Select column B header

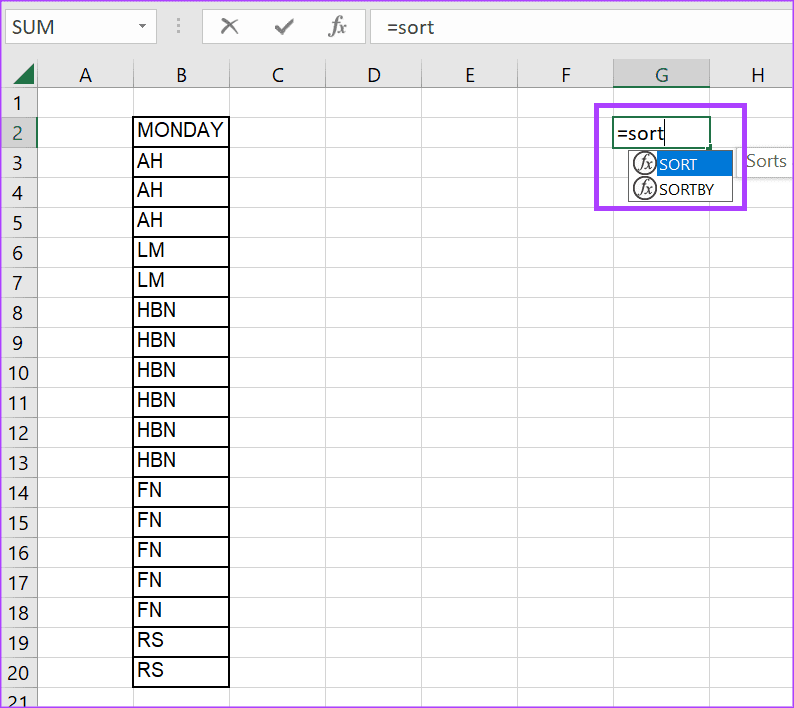(181, 74)
